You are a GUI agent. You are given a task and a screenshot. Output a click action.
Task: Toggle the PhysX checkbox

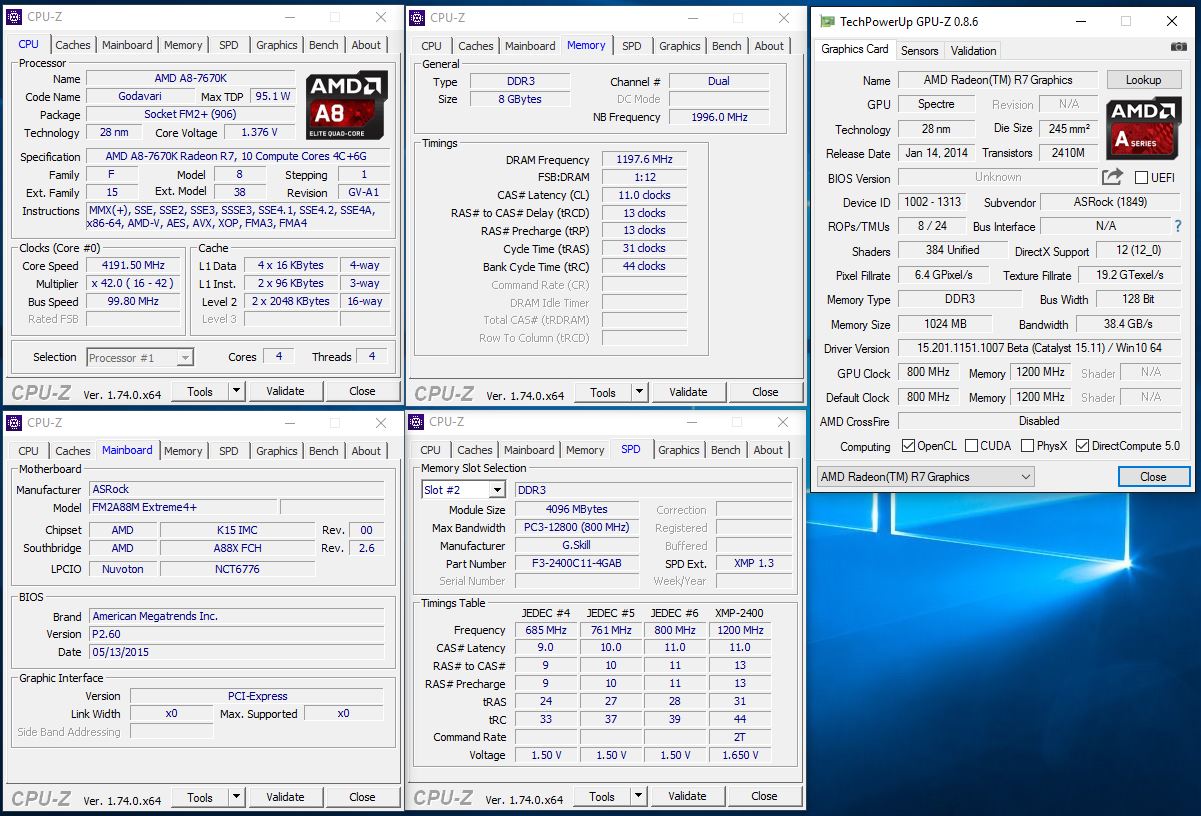pyautogui.click(x=1027, y=446)
